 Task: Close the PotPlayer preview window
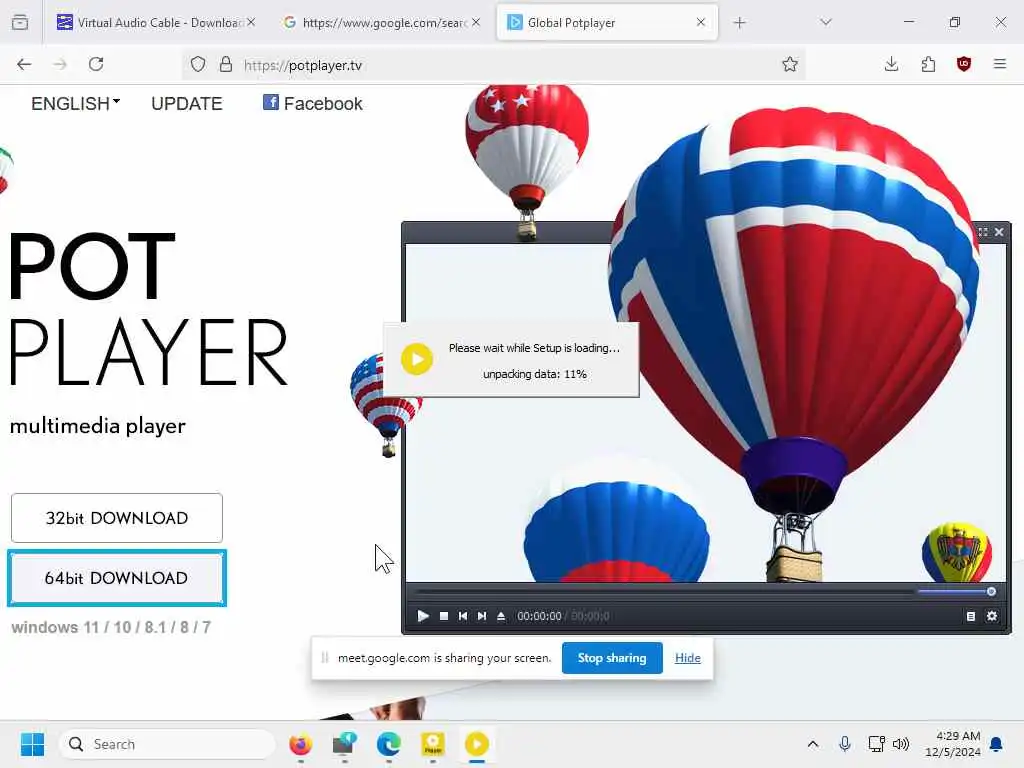(x=999, y=232)
